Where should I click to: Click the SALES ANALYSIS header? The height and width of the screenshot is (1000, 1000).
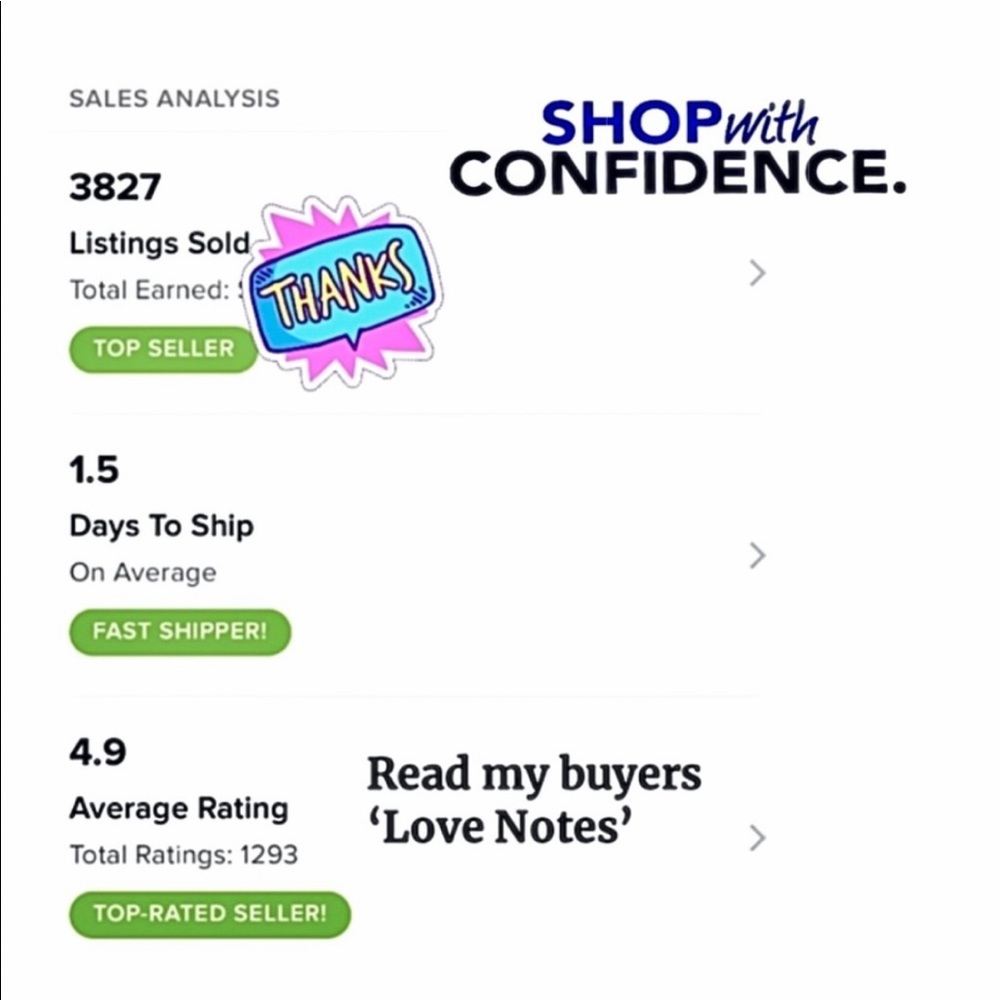click(x=174, y=99)
